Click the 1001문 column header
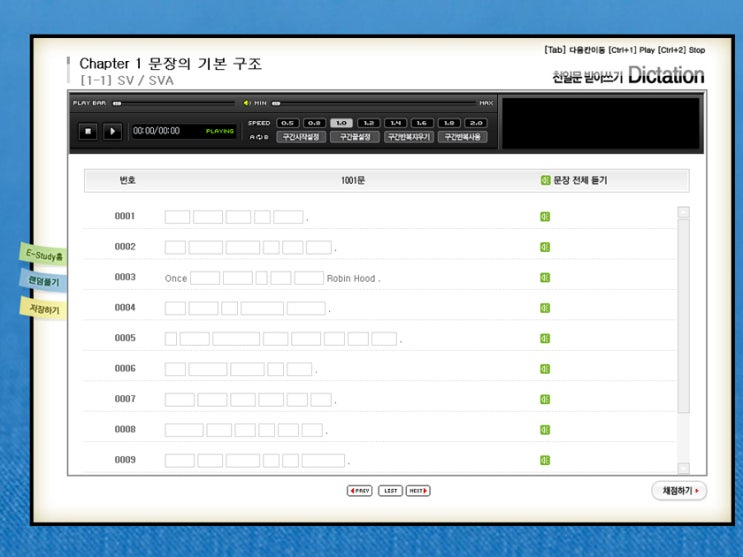 (353, 180)
